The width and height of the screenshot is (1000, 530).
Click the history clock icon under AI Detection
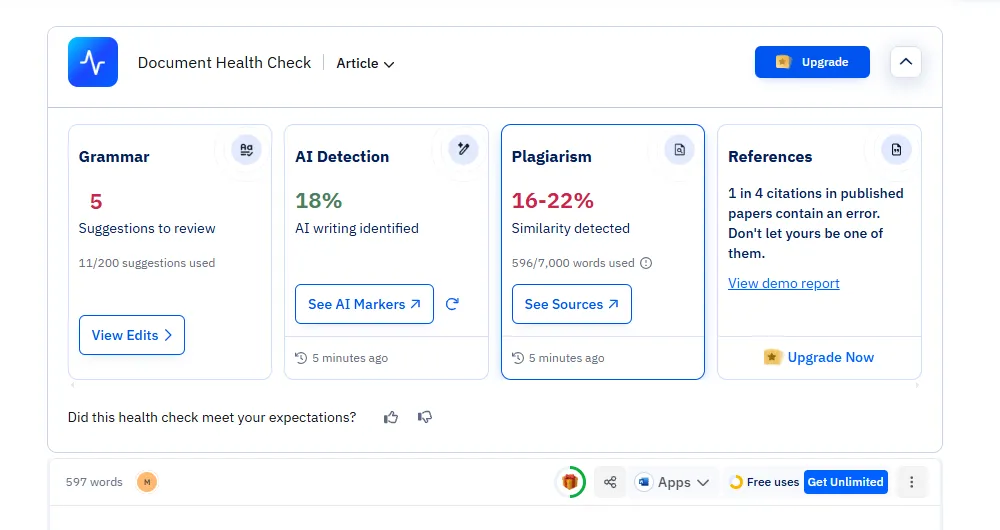point(301,358)
